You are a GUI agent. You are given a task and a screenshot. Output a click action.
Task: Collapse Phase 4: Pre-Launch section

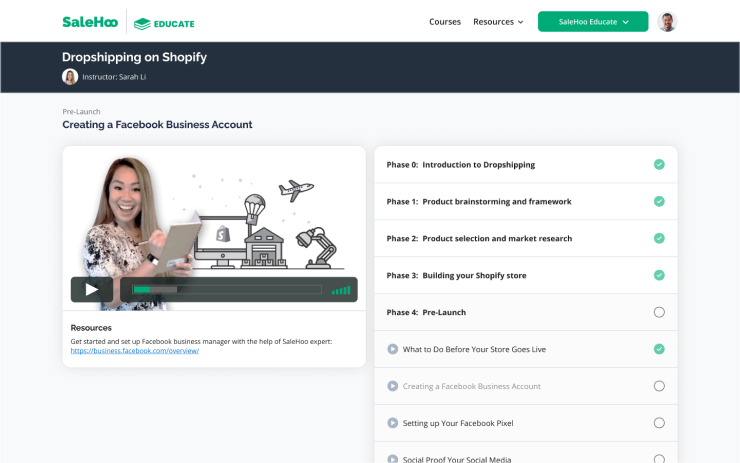pos(526,312)
